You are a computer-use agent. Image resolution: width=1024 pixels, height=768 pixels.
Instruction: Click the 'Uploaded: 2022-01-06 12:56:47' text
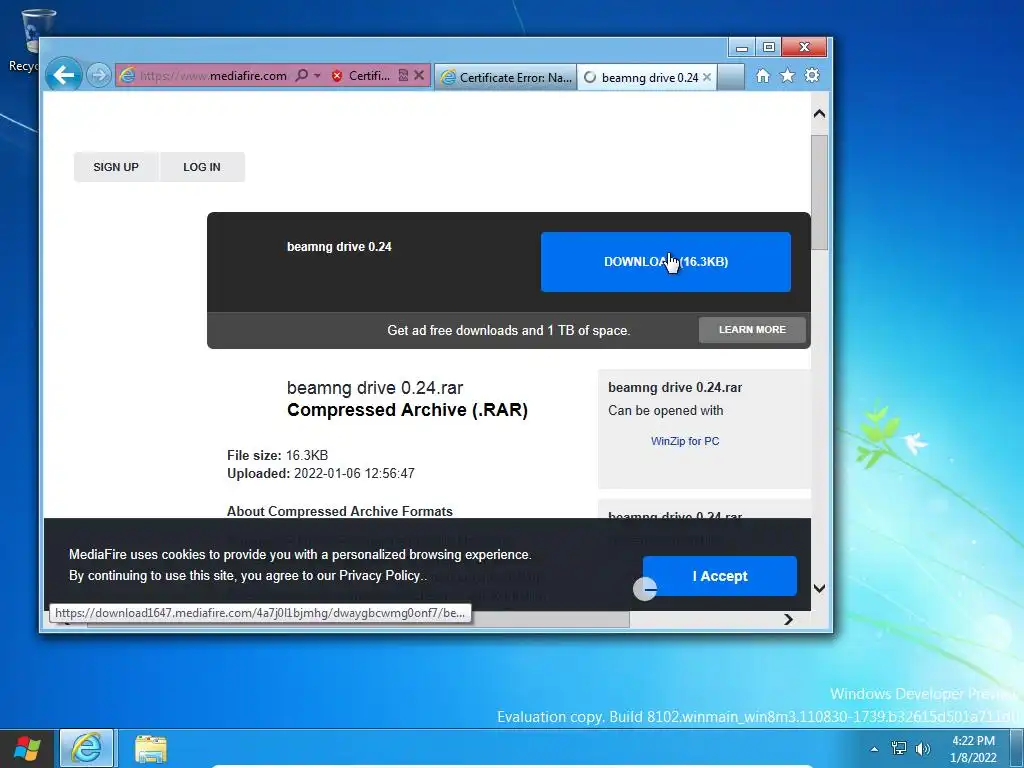tap(321, 473)
